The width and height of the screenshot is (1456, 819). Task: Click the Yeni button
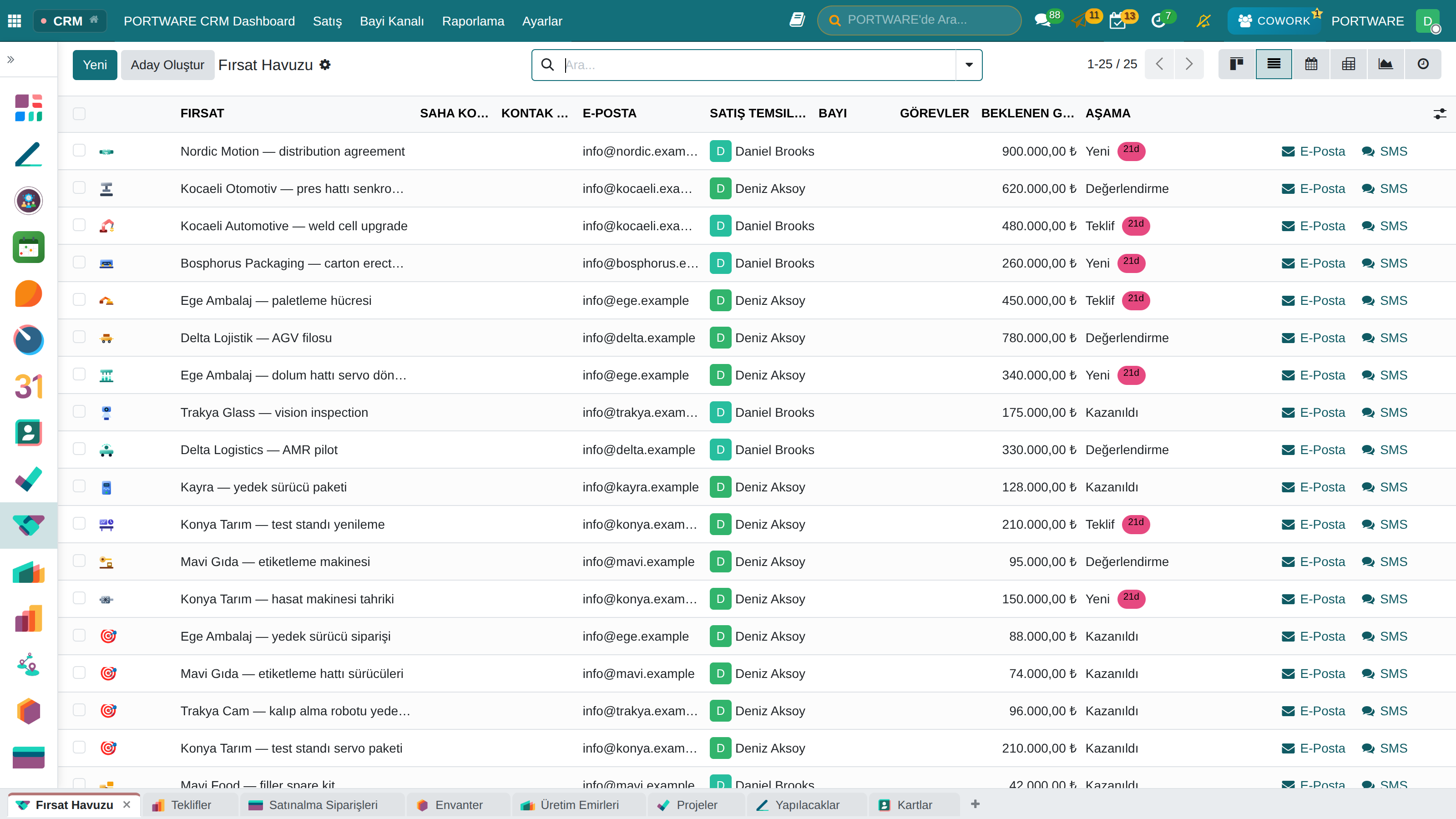click(x=95, y=65)
